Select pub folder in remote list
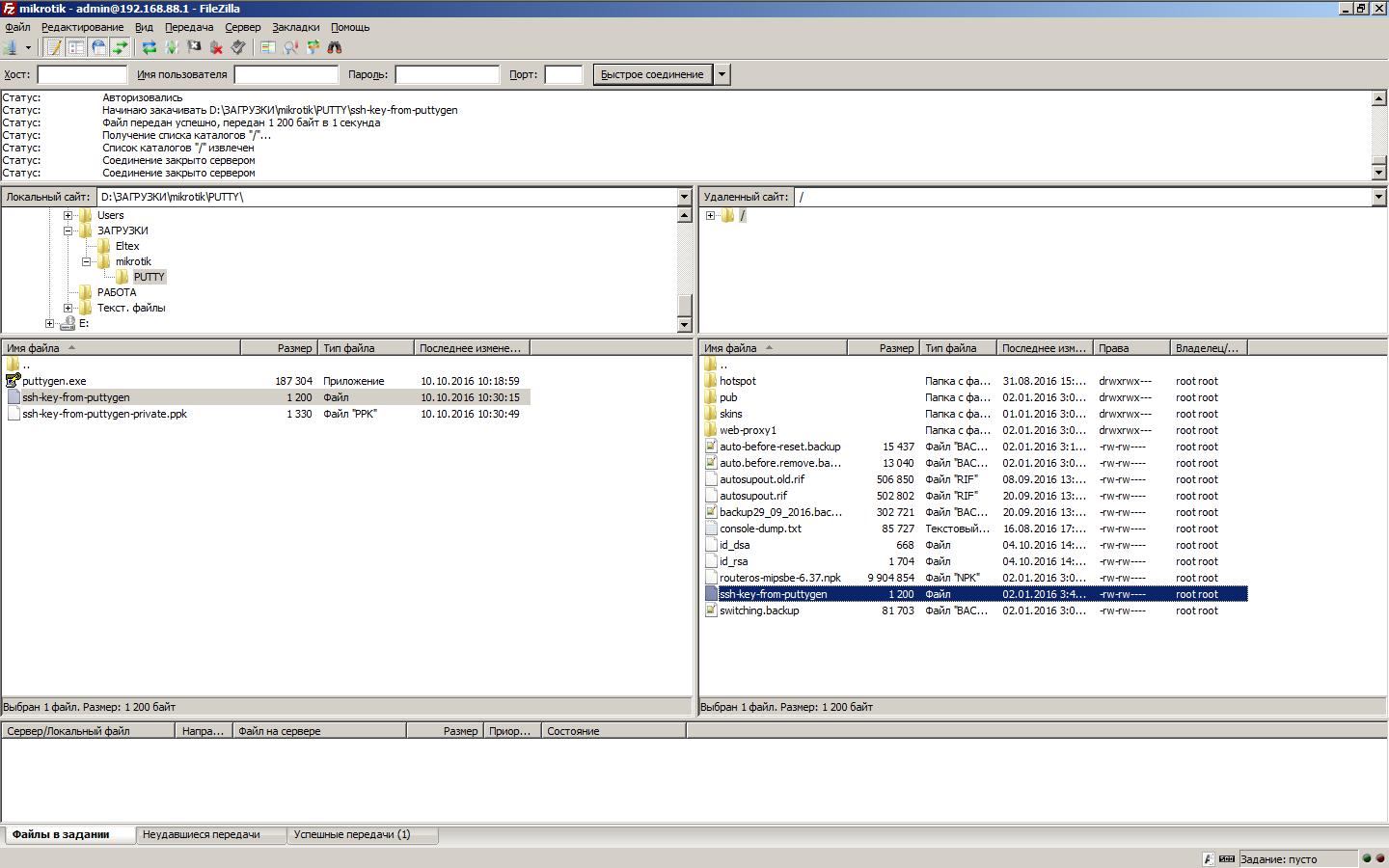Image resolution: width=1389 pixels, height=868 pixels. tap(728, 397)
